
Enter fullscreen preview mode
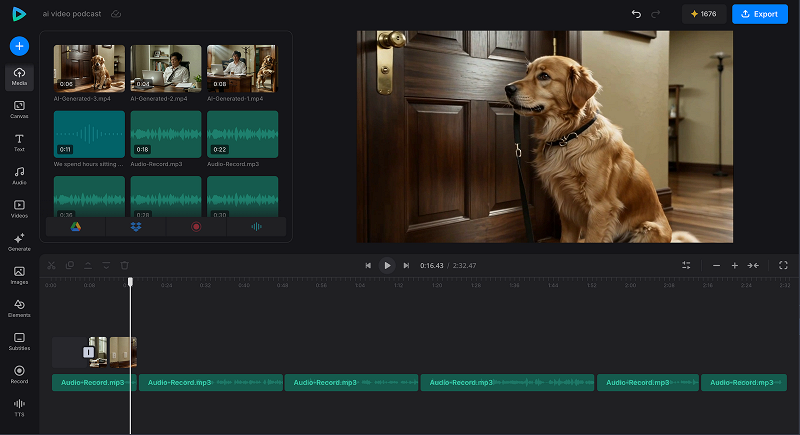point(783,265)
